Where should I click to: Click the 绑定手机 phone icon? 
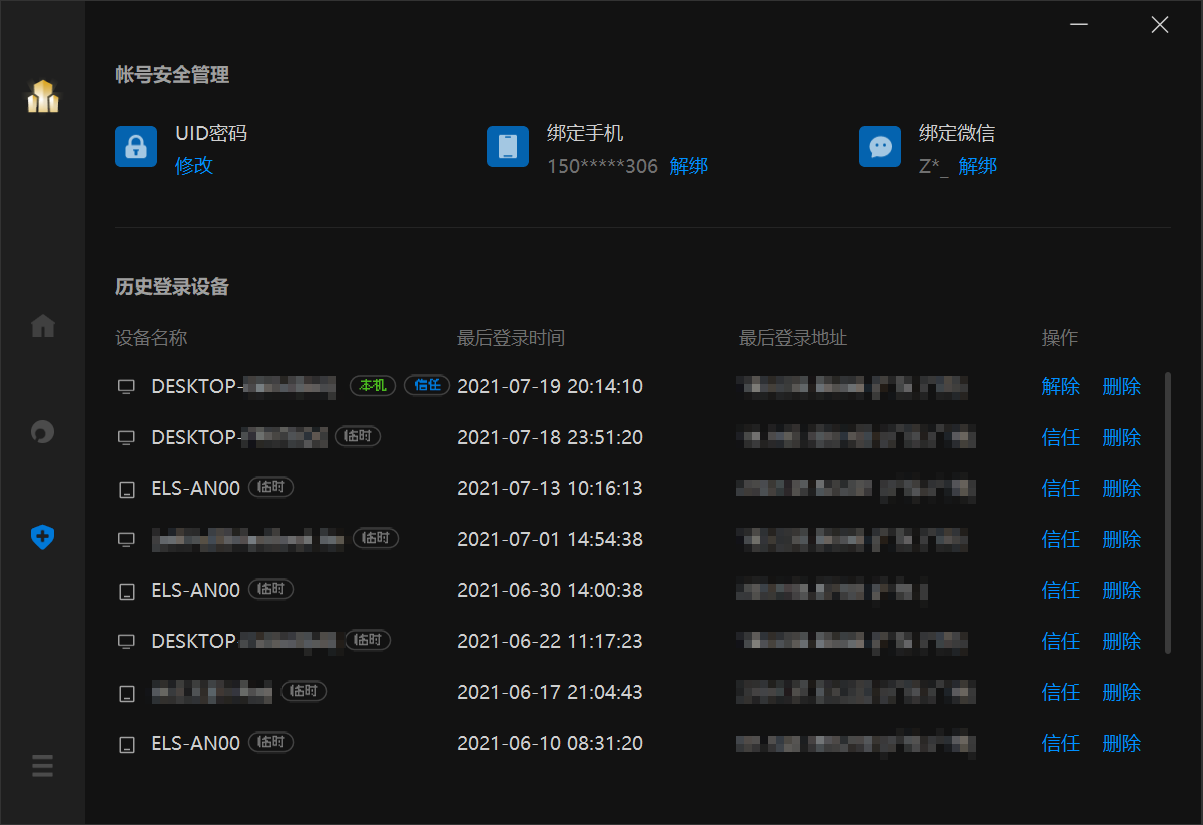508,146
